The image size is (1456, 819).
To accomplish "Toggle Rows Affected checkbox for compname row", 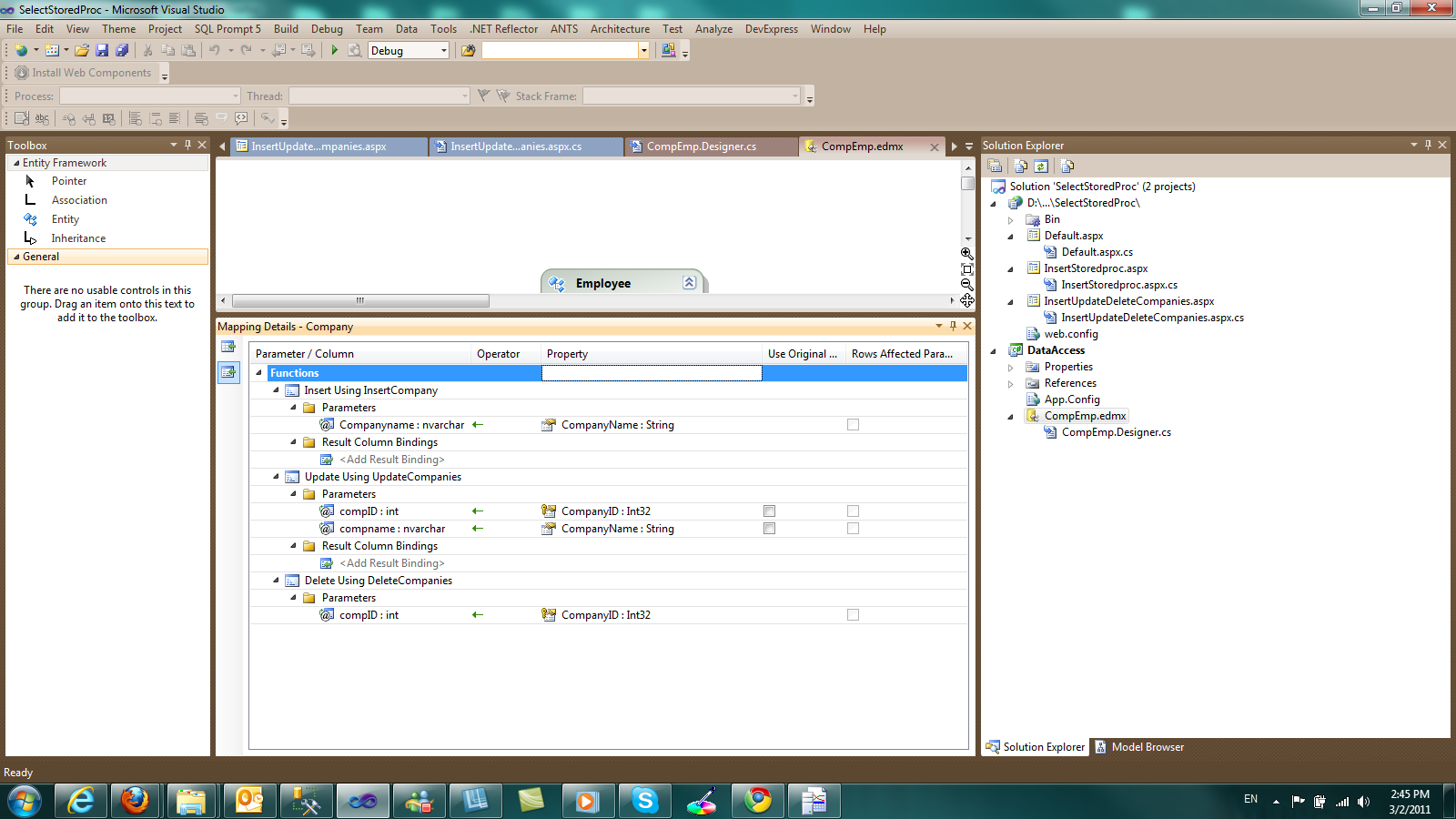I will point(853,529).
